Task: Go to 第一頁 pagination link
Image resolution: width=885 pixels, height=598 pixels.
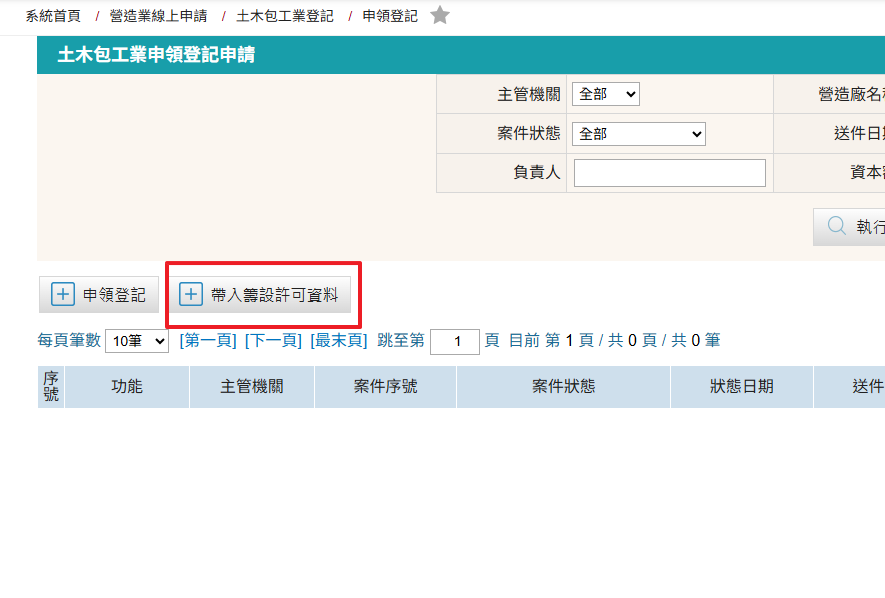Action: [x=208, y=341]
